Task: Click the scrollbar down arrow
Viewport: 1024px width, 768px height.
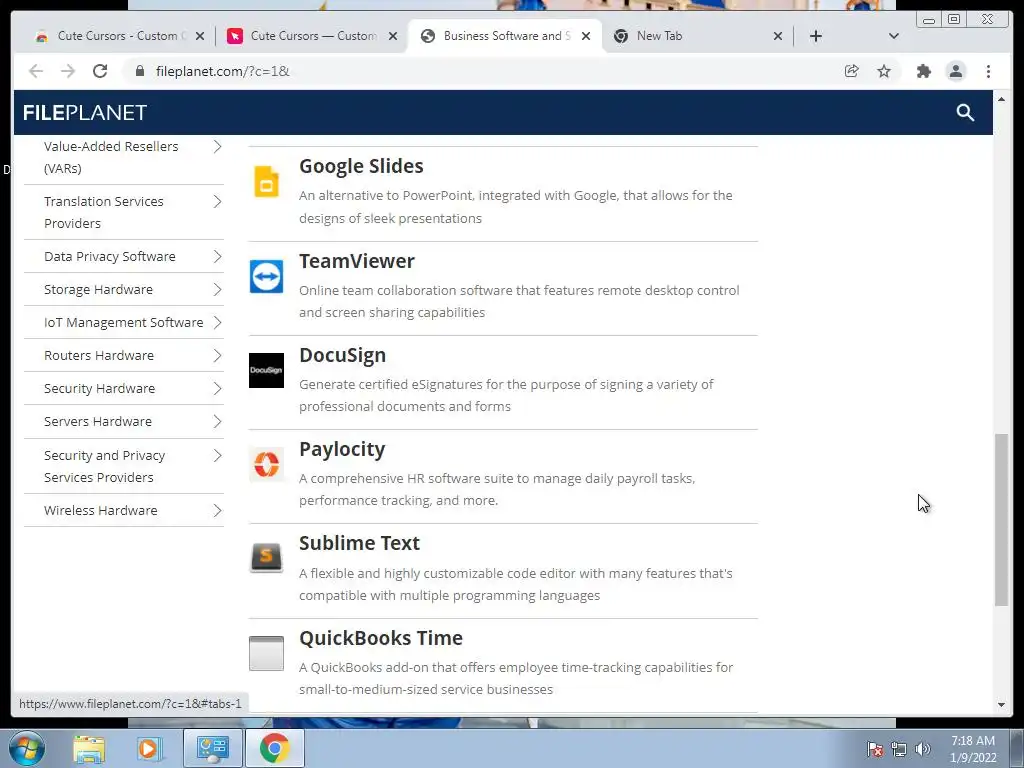Action: [1001, 705]
